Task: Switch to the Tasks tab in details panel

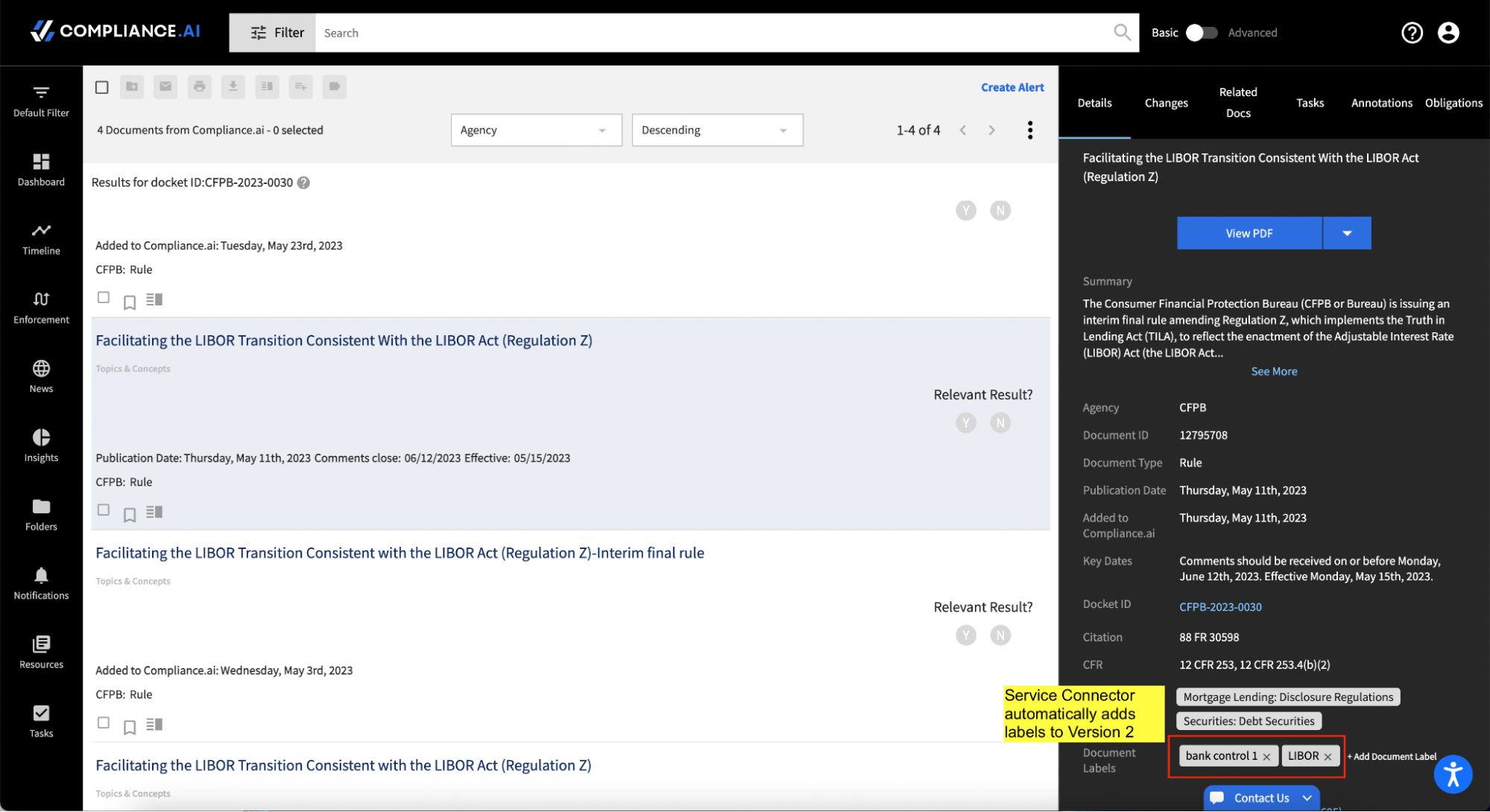Action: (1310, 103)
